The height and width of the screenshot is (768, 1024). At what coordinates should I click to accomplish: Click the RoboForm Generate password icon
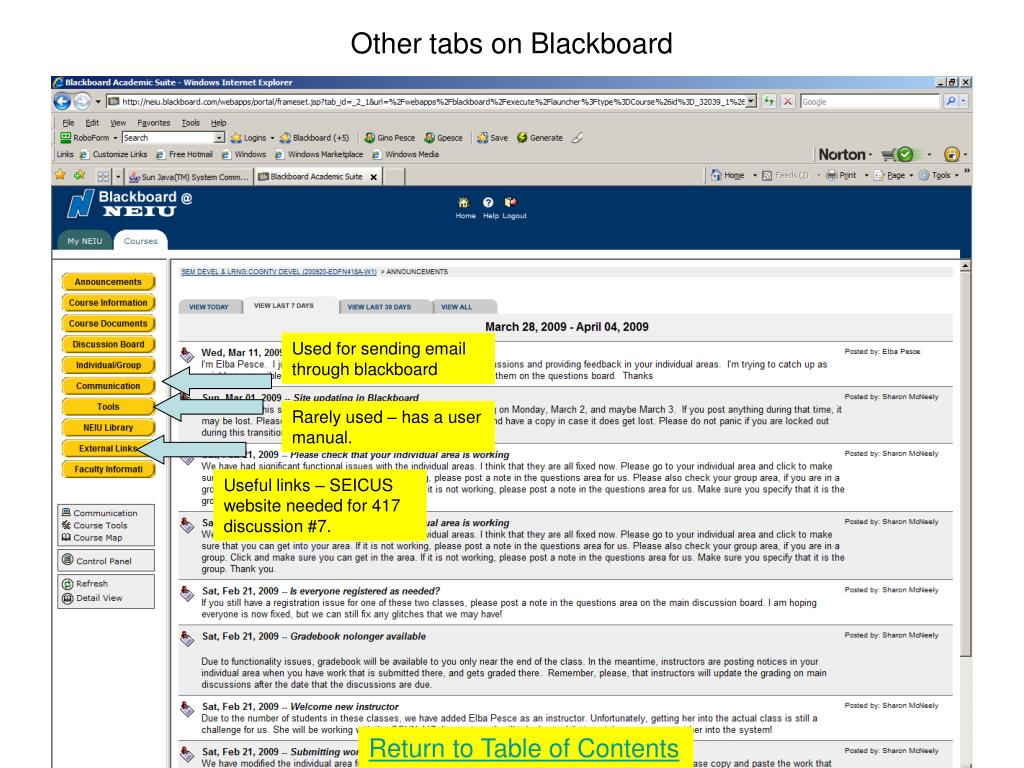[522, 138]
